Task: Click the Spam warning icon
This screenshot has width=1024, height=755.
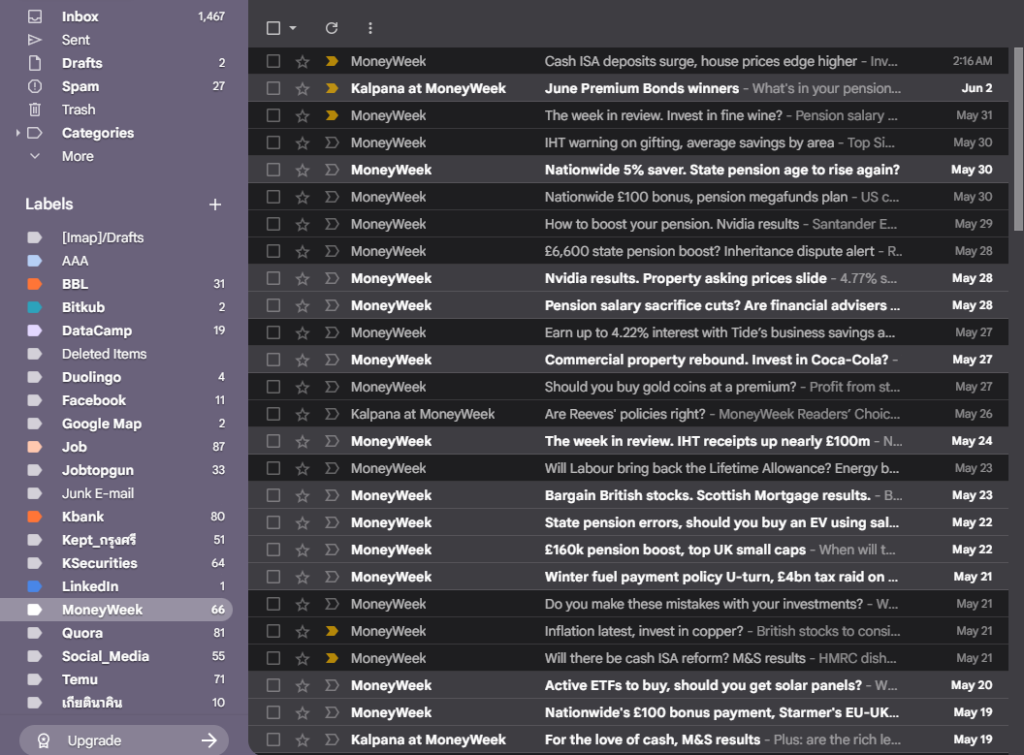Action: (35, 86)
